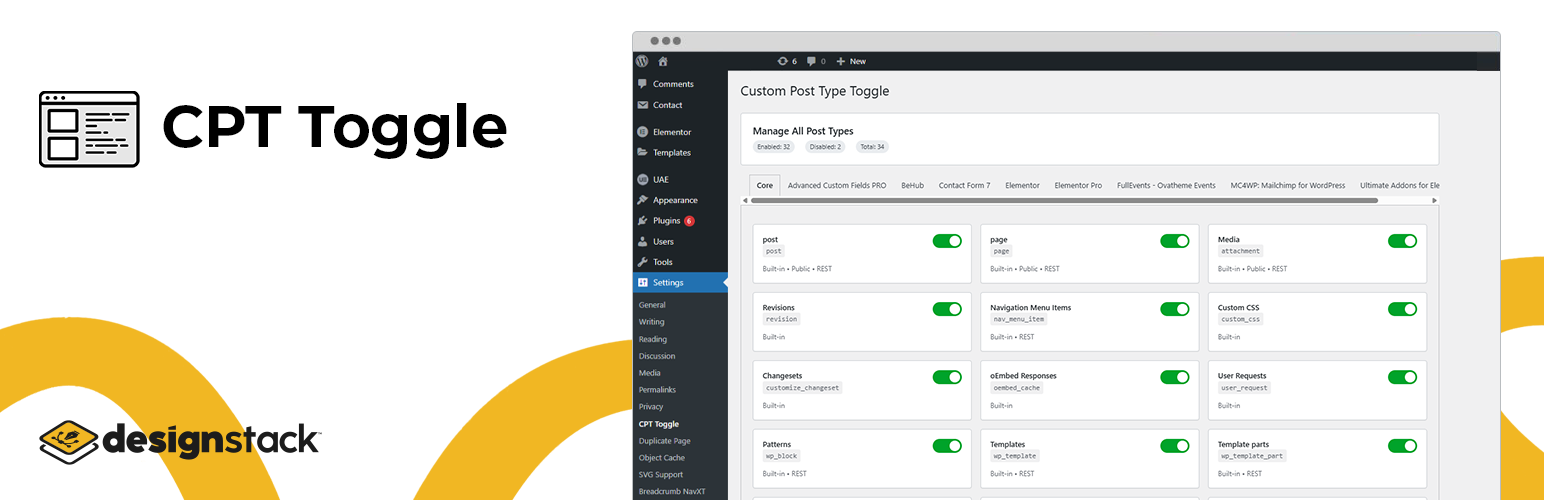Screen dimensions: 1544x500
Task: Disable the post post type toggle
Action: click(946, 241)
